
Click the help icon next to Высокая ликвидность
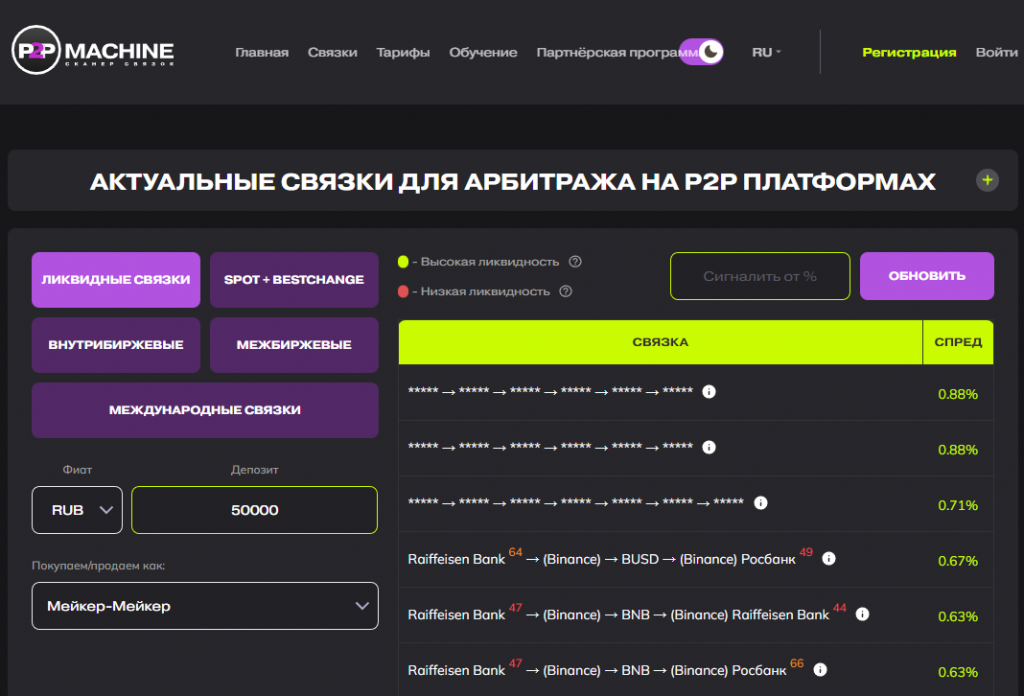575,262
